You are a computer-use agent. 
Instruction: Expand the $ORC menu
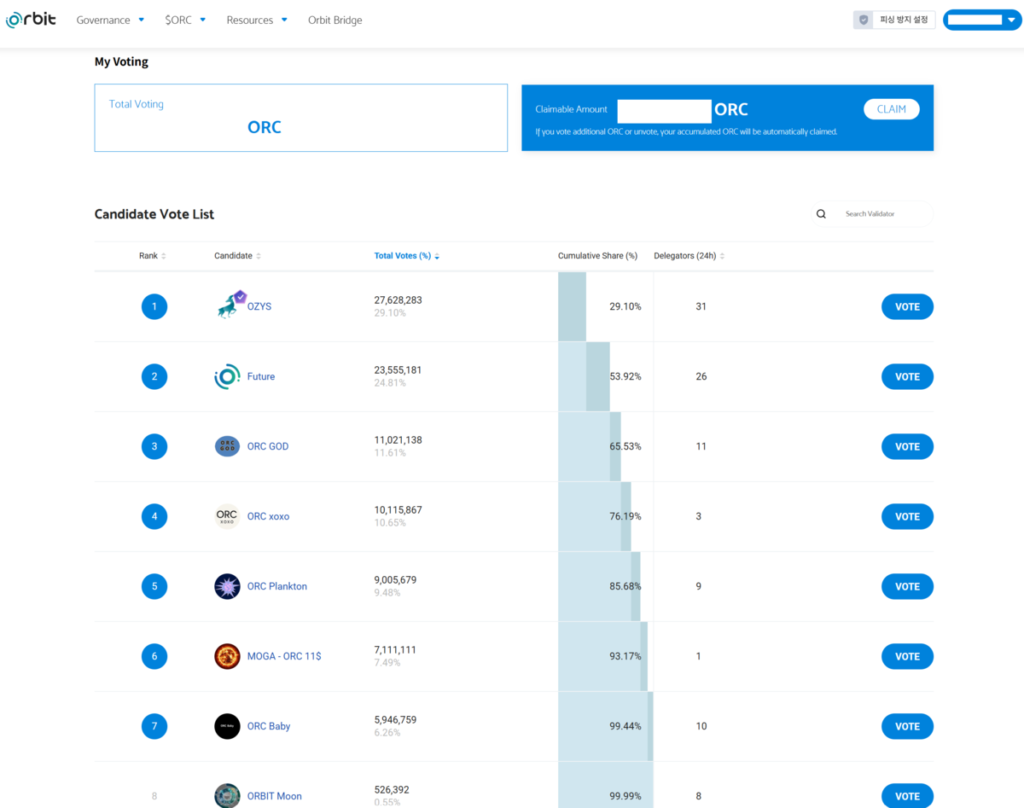pyautogui.click(x=185, y=20)
